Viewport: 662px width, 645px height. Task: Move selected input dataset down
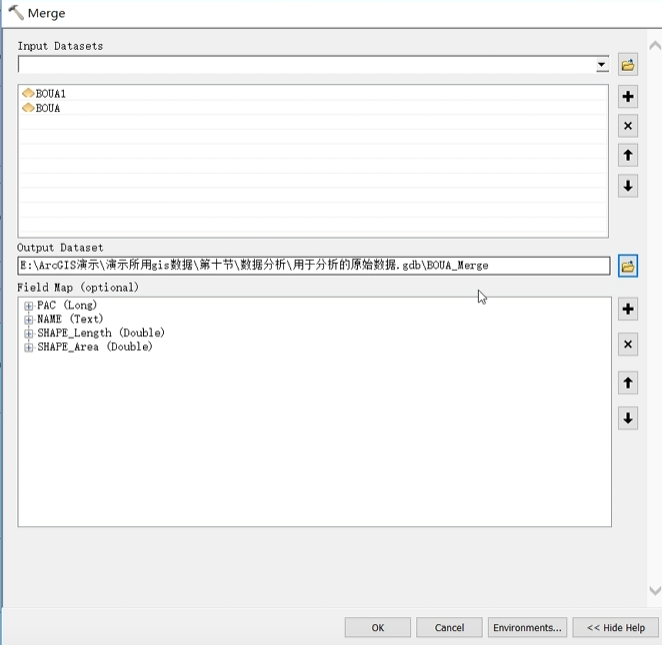(628, 186)
